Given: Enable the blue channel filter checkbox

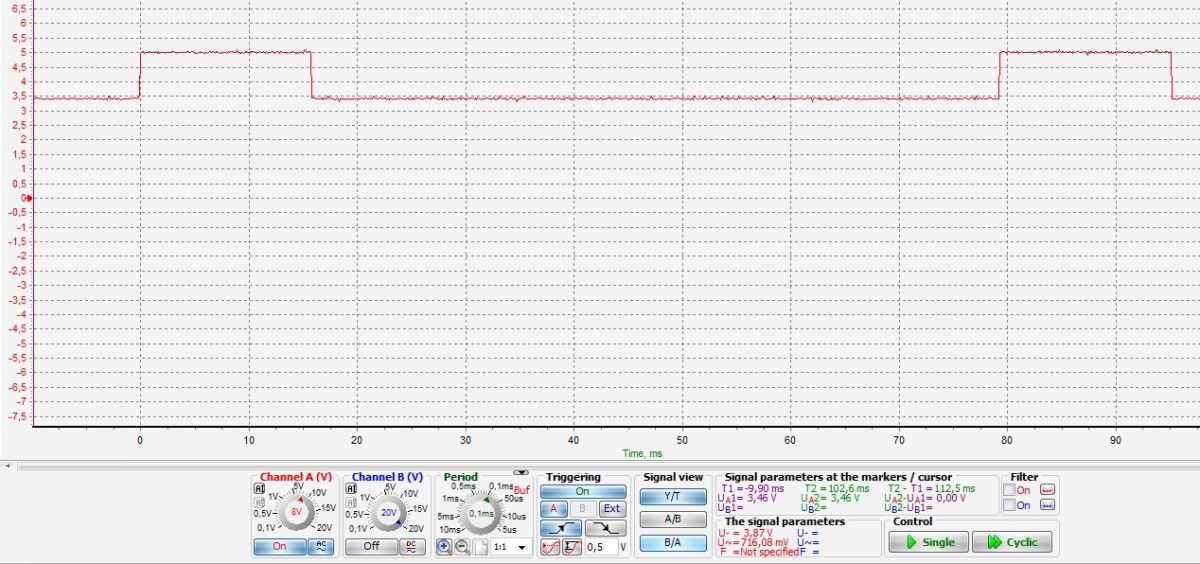Looking at the screenshot, I should point(1009,505).
